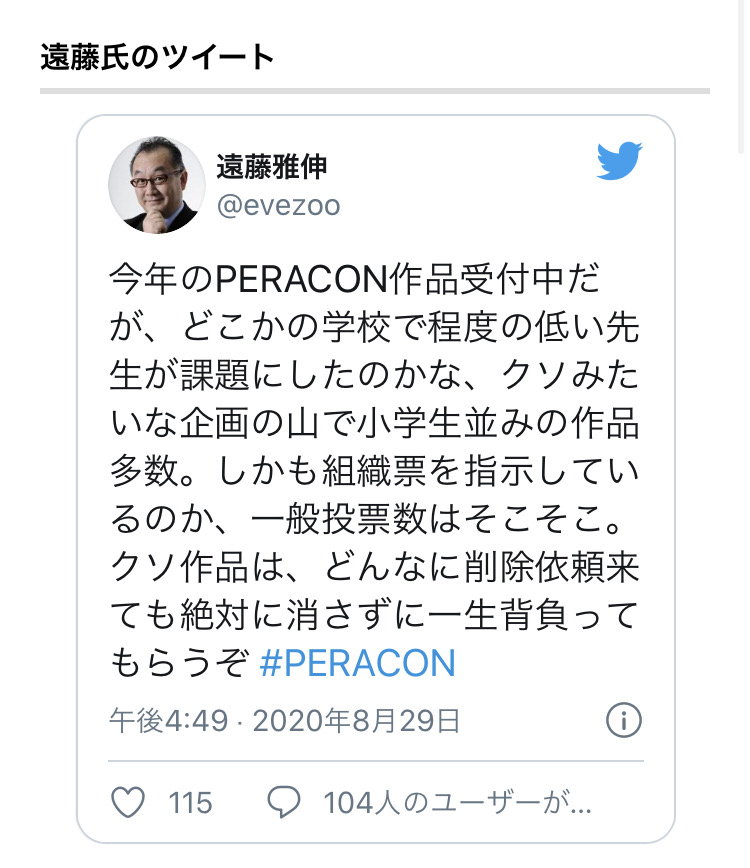This screenshot has width=750, height=868.
Task: Click the tweet line starting クソ作品は
Action: [375, 567]
